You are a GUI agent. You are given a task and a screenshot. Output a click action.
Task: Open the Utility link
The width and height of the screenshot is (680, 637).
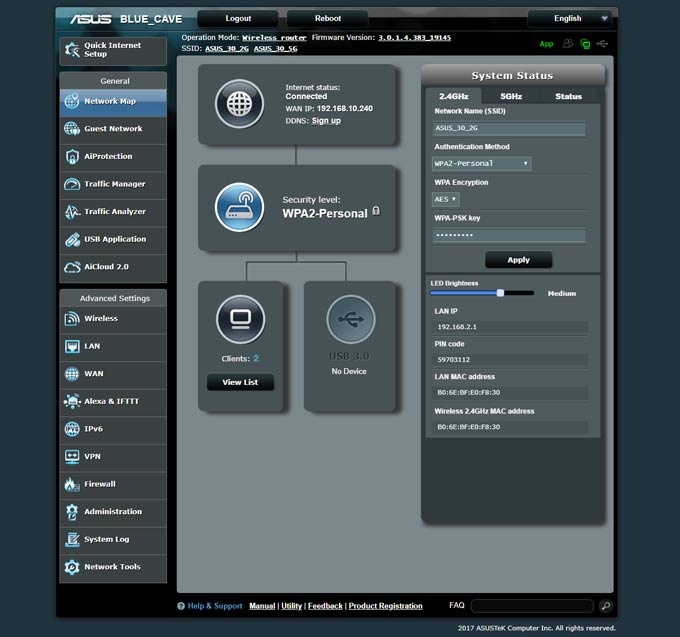pos(291,606)
